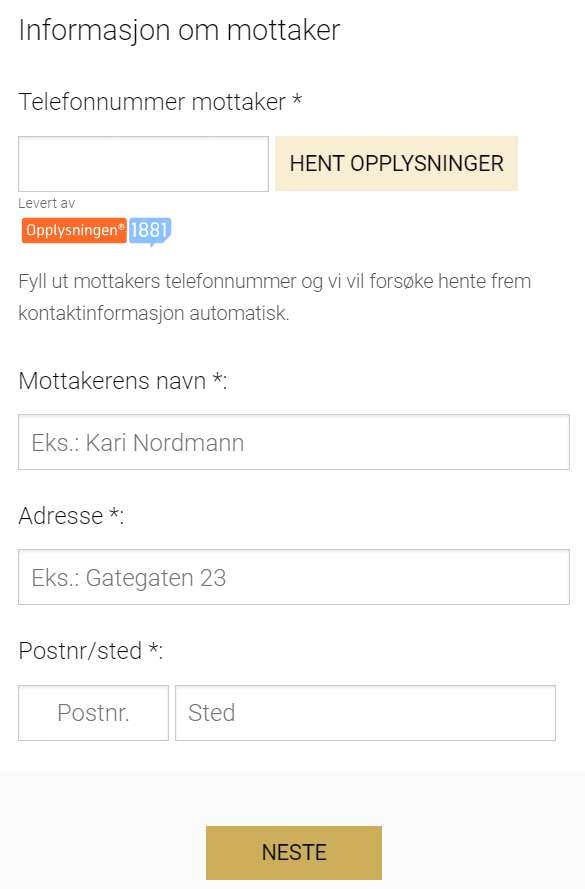Click the HENT OPPLYSNINGER button
The image size is (585, 889).
pyautogui.click(x=396, y=163)
